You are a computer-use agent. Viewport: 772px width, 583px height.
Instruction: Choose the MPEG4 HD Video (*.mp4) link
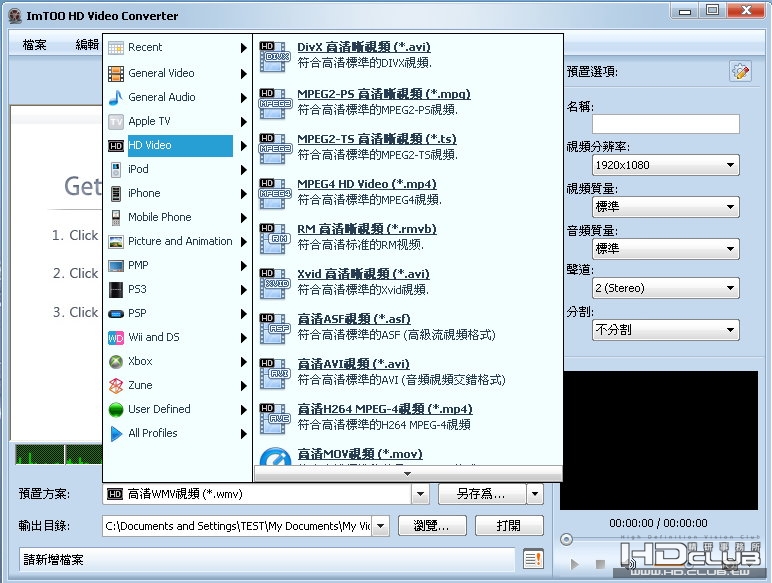tap(367, 184)
